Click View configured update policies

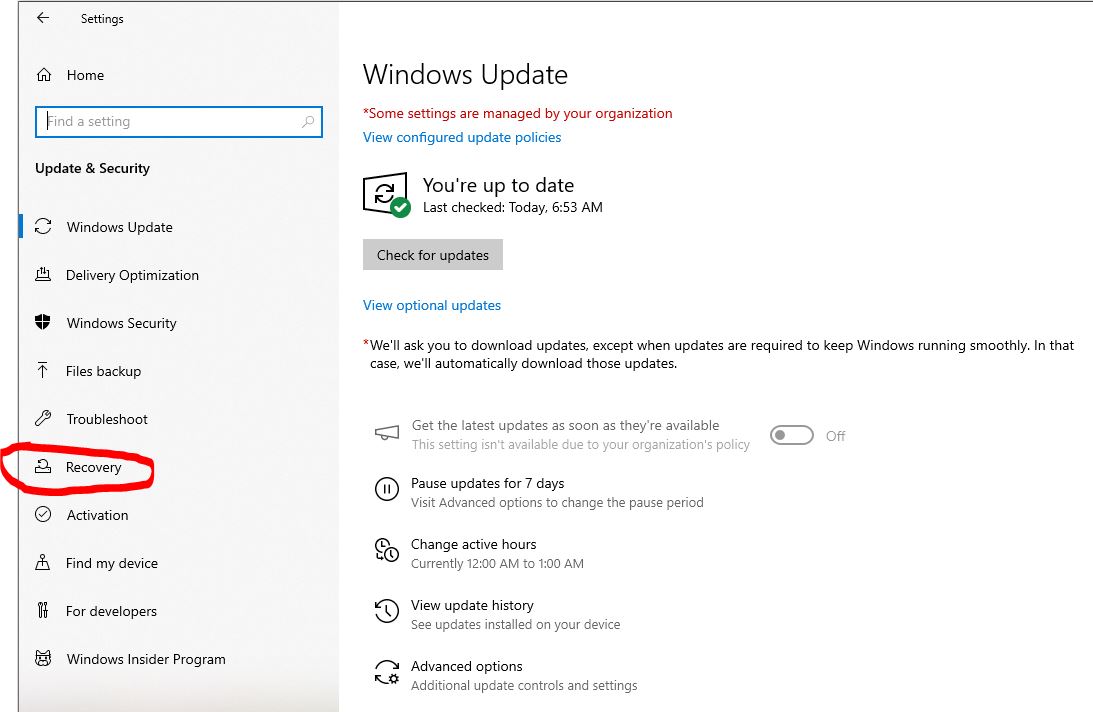[x=462, y=137]
